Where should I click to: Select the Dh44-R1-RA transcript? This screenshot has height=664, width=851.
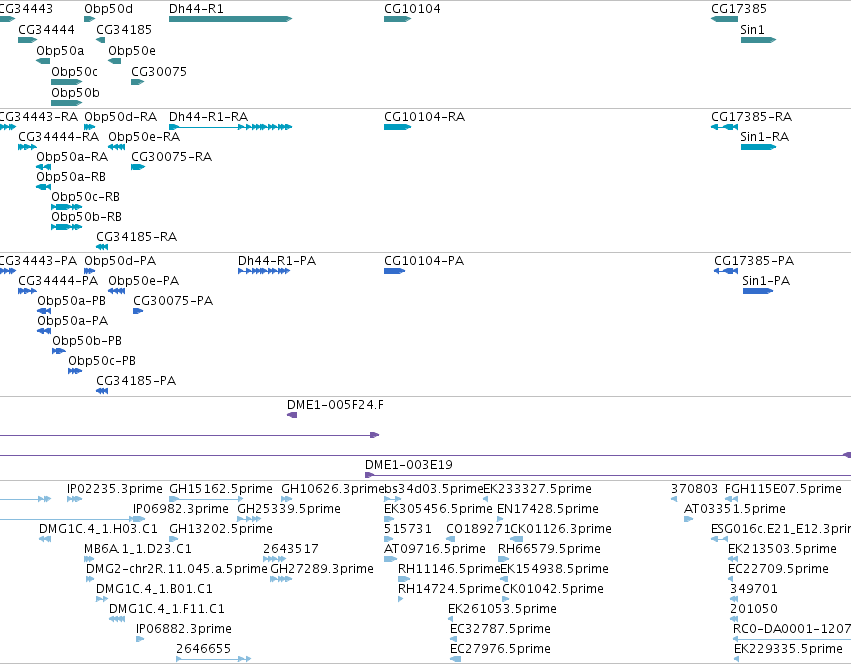231,127
